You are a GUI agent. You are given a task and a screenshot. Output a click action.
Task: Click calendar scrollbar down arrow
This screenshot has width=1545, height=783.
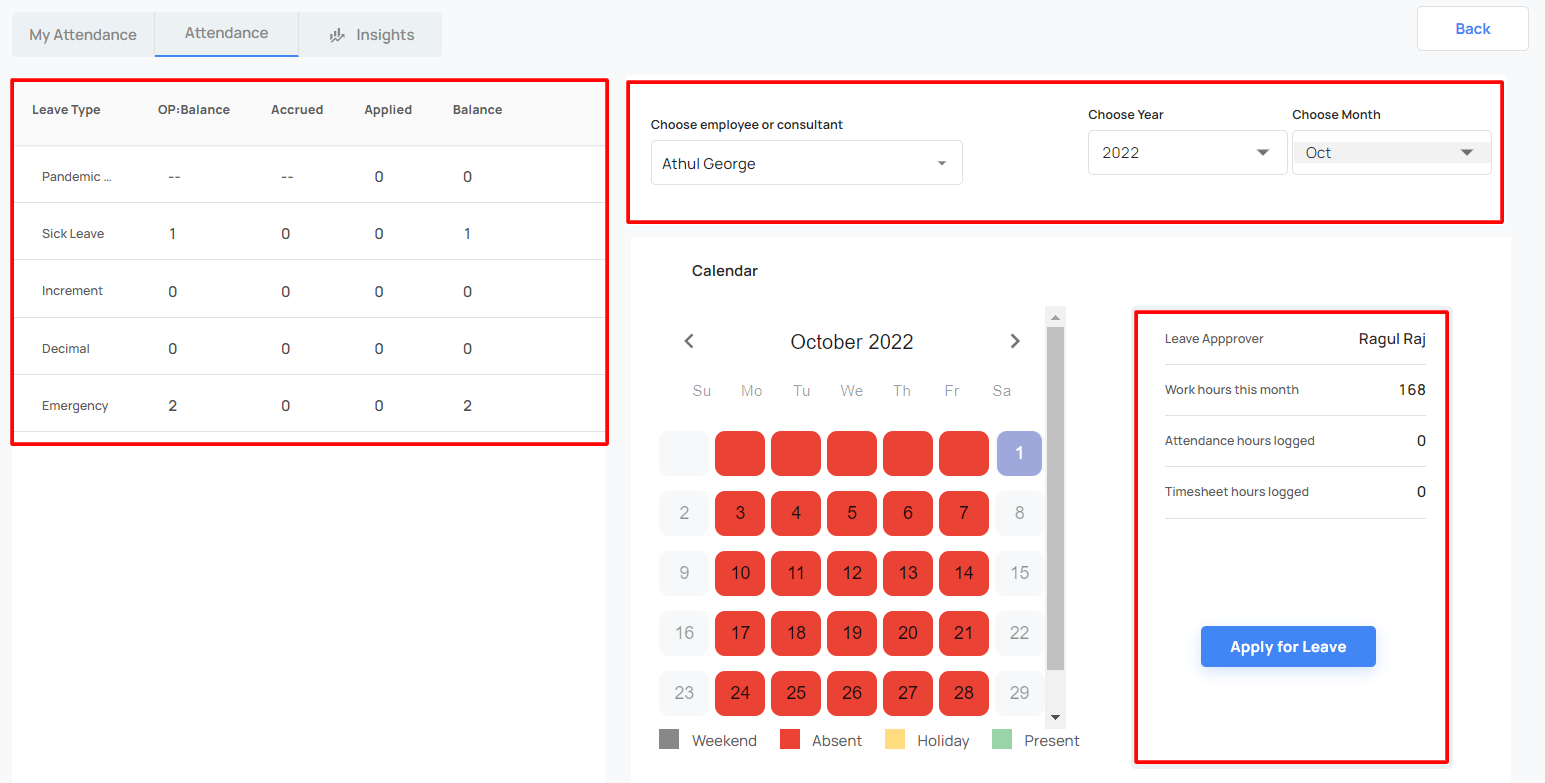point(1055,718)
